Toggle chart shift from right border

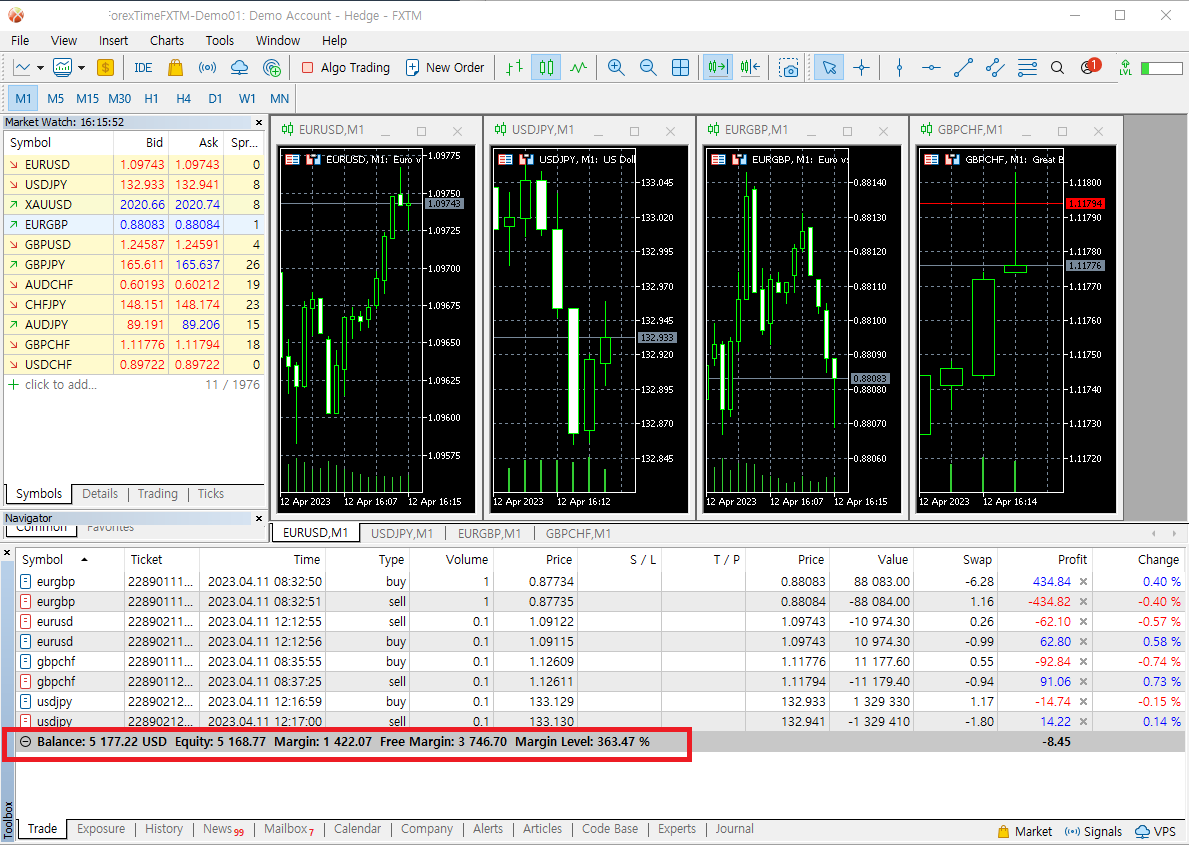point(750,68)
